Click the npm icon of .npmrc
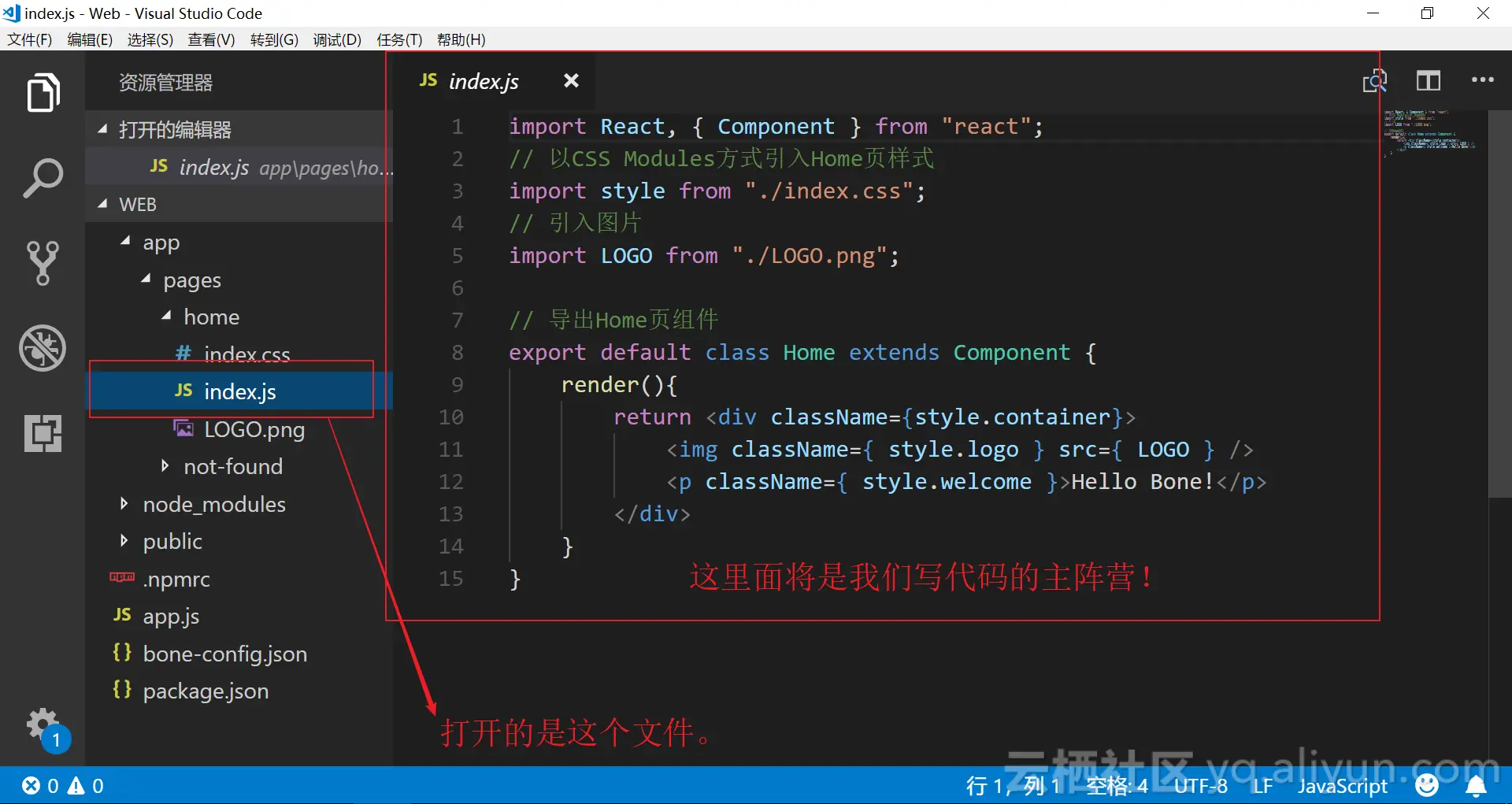 [x=122, y=577]
